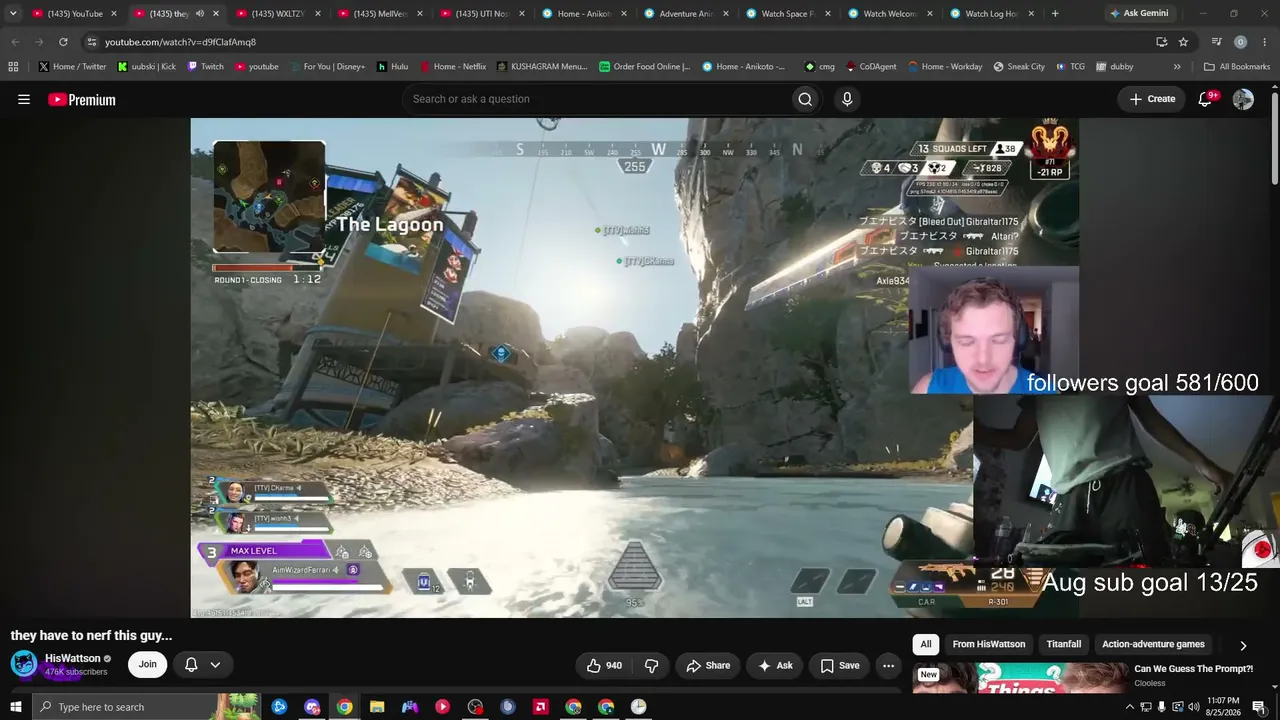Open HisWattson channel name link
This screenshot has width=1280, height=720.
pos(73,658)
